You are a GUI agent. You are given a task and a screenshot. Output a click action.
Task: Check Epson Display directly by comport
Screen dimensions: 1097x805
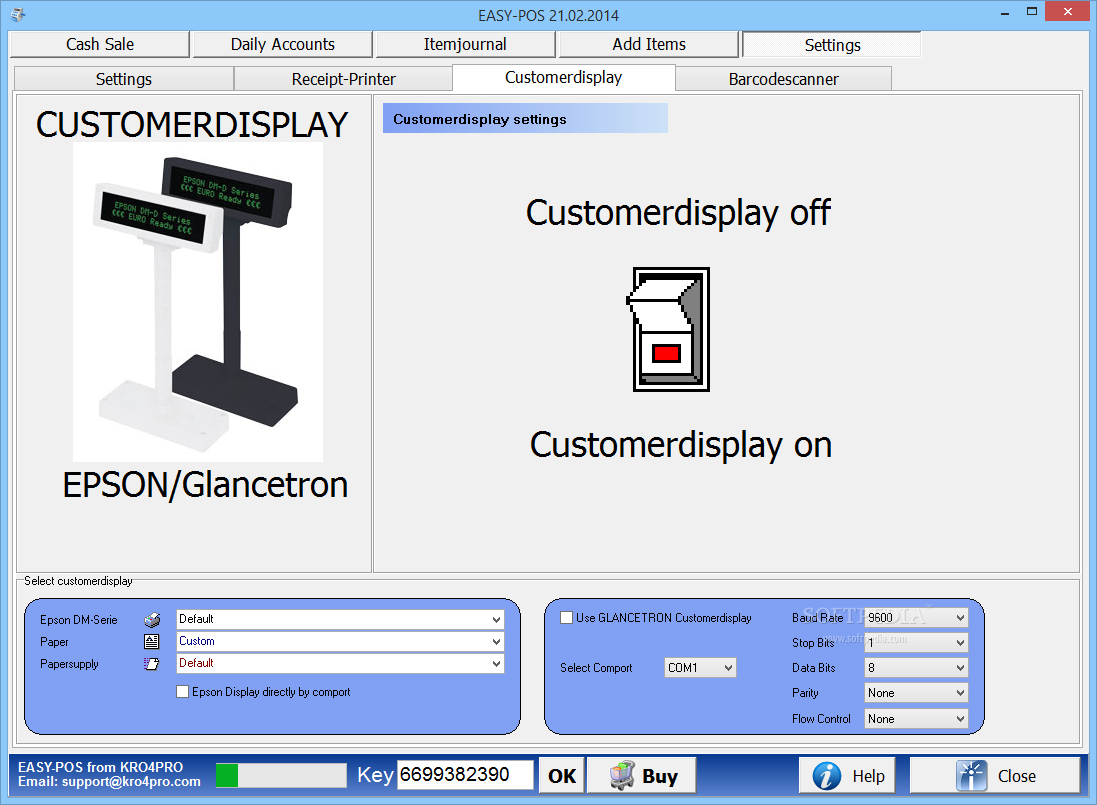tap(183, 692)
